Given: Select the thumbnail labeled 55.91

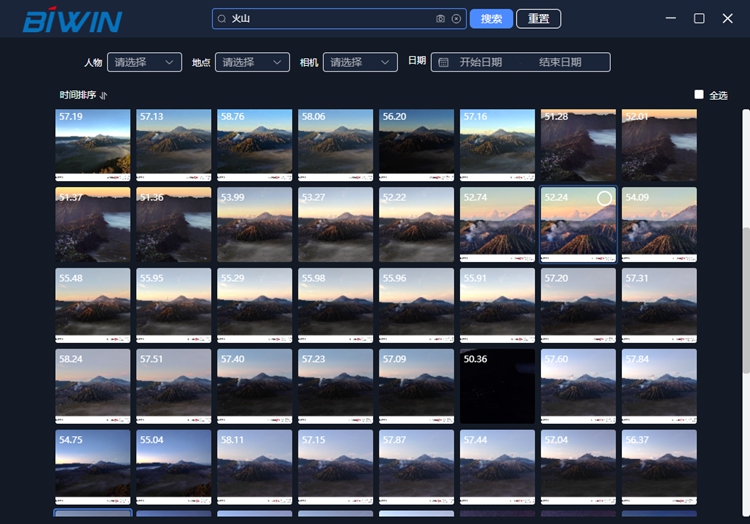Looking at the screenshot, I should tap(497, 305).
